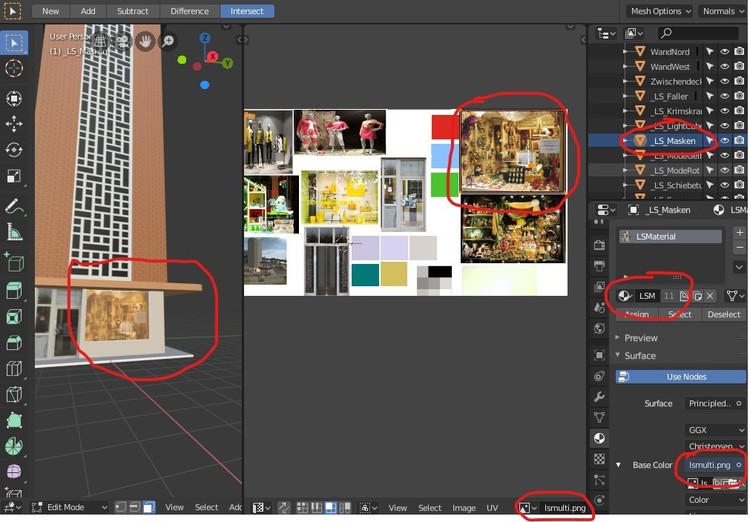
Task: Select the Measure tool
Action: click(x=14, y=232)
